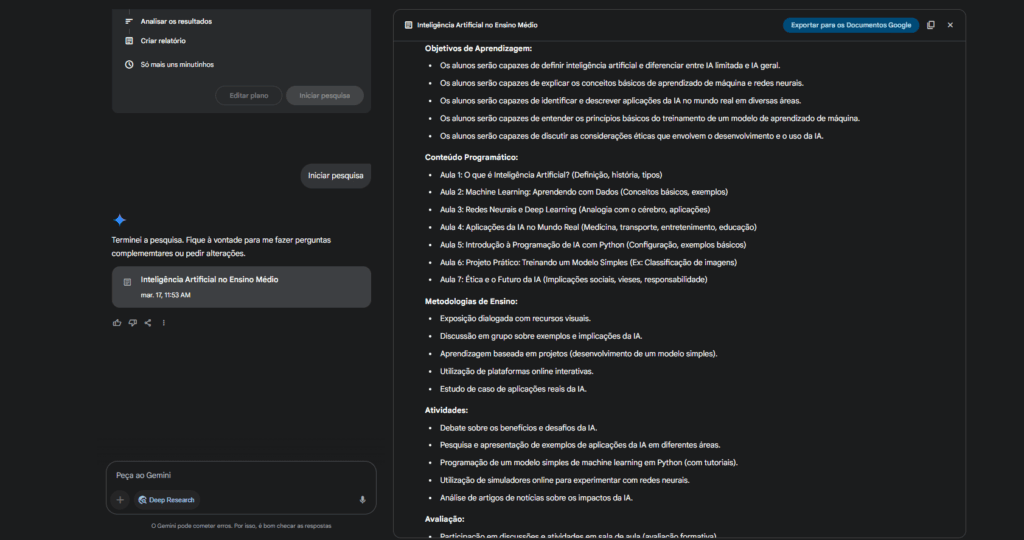1024x540 pixels.
Task: Click the clock icon beside Só mais uns minutinhos
Action: (129, 64)
